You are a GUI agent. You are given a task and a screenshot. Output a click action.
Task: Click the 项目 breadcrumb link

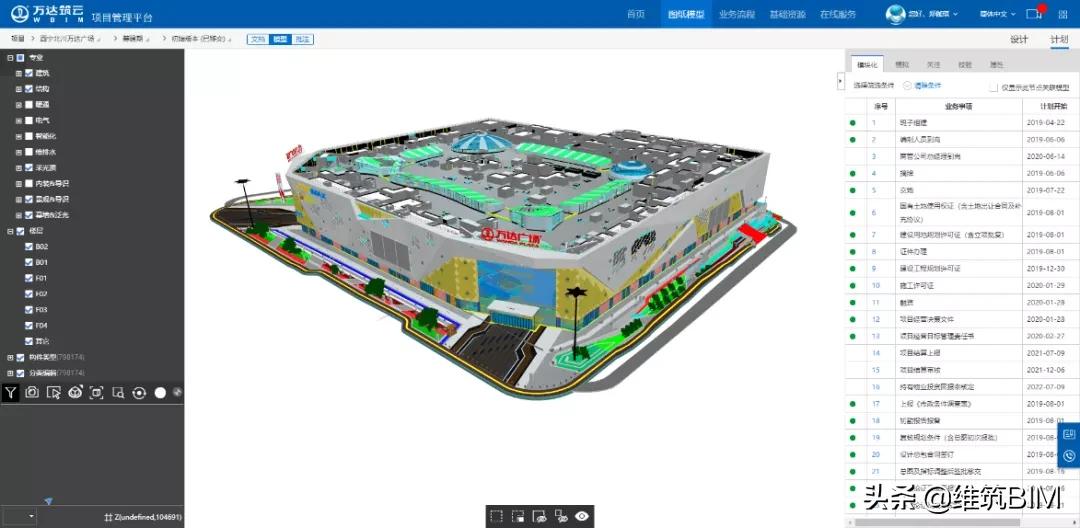tap(18, 39)
